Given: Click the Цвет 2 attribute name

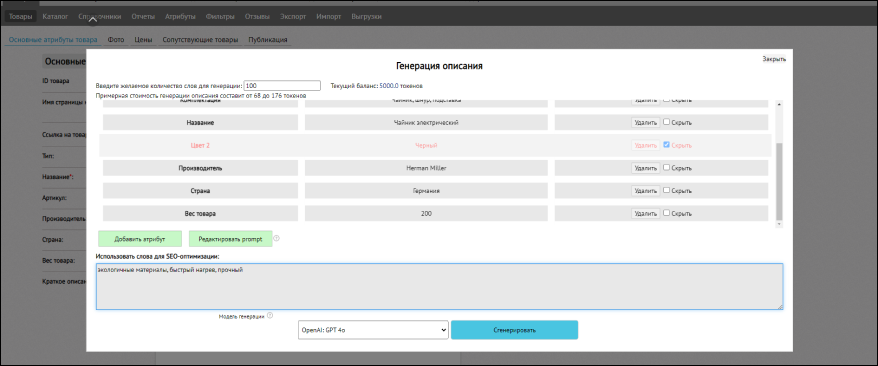Looking at the screenshot, I should [200, 145].
